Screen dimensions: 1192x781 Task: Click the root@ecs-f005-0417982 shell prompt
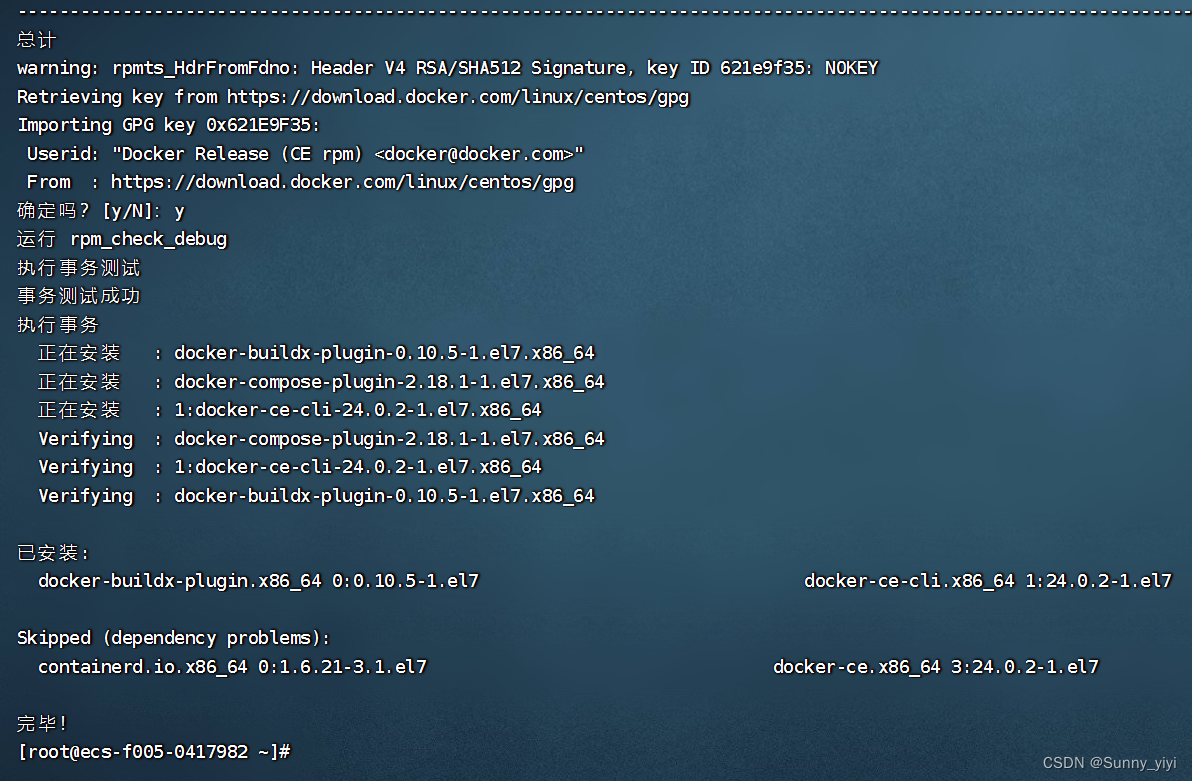pos(153,751)
